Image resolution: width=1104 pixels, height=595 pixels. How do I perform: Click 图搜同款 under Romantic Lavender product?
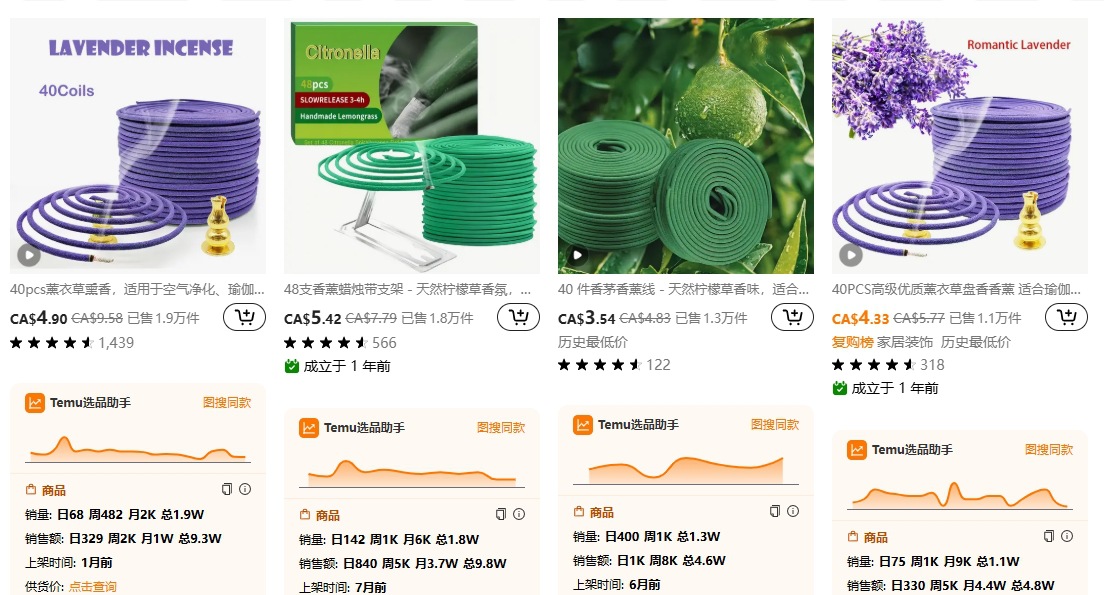point(1048,449)
